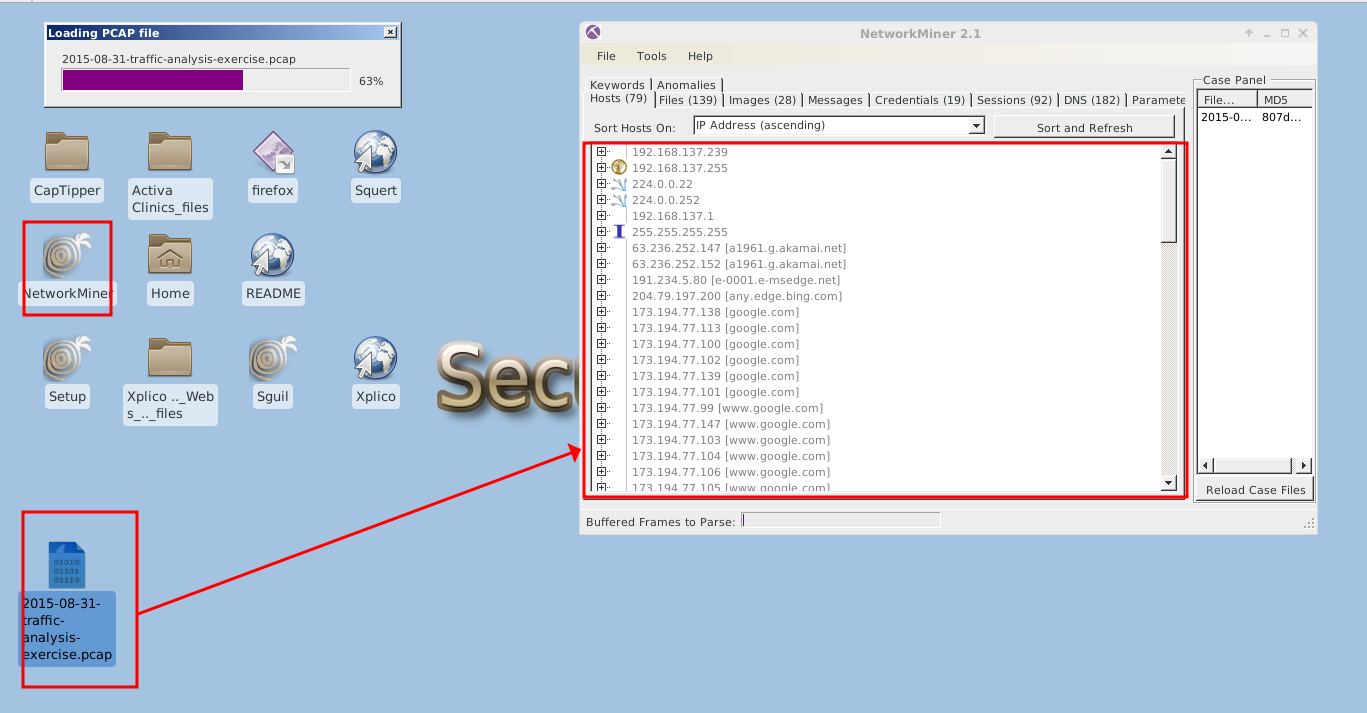
Task: Open the Home folder icon
Action: pyautogui.click(x=170, y=255)
